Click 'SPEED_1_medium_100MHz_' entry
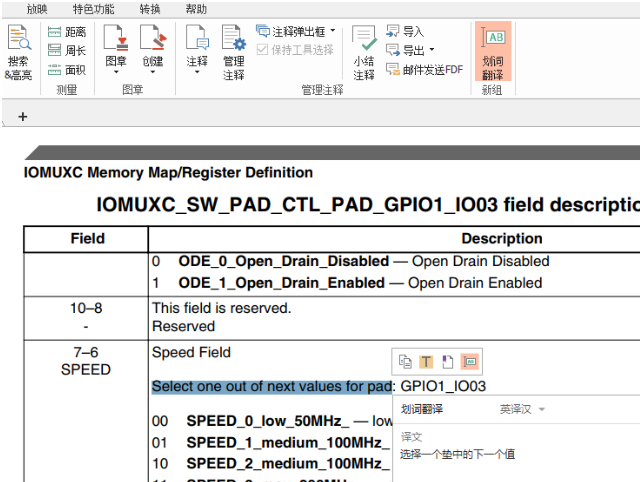The width and height of the screenshot is (640, 482). pyautogui.click(x=288, y=442)
